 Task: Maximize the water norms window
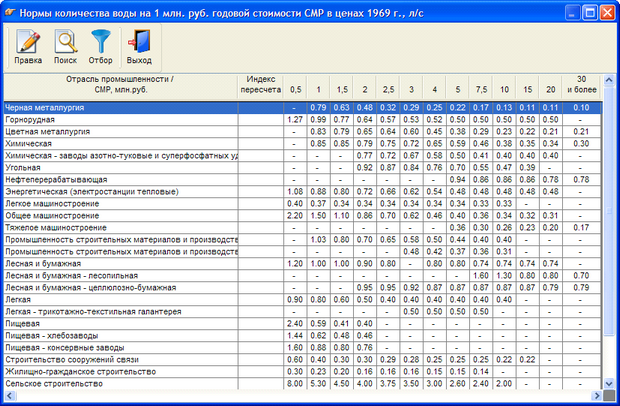pos(590,13)
